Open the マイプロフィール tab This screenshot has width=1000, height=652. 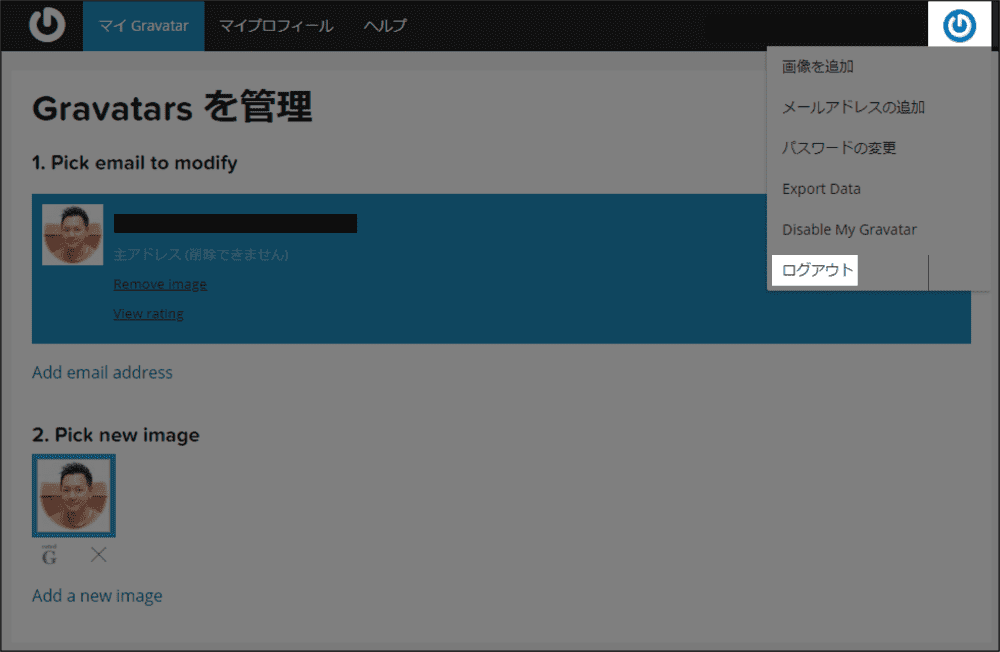[x=276, y=26]
